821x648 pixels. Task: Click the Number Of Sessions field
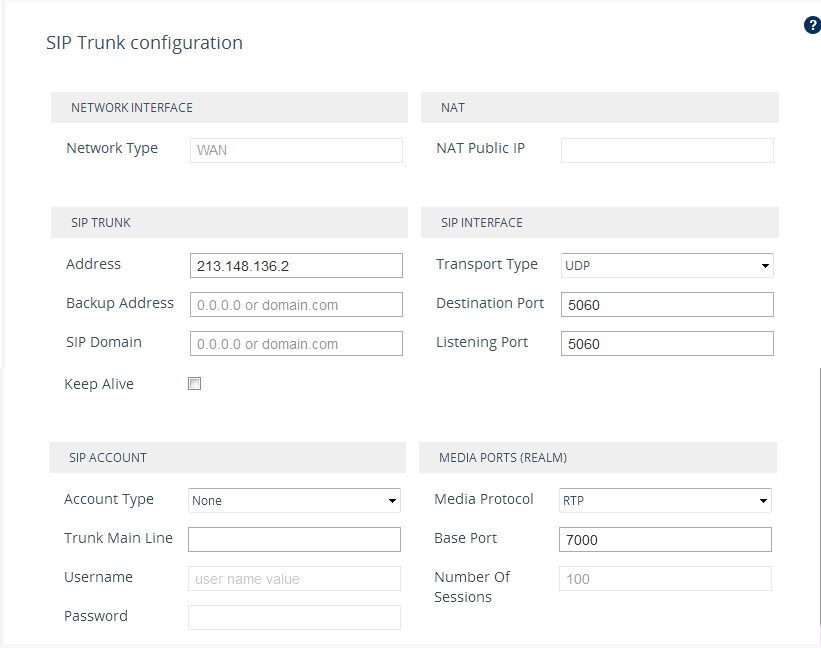665,578
